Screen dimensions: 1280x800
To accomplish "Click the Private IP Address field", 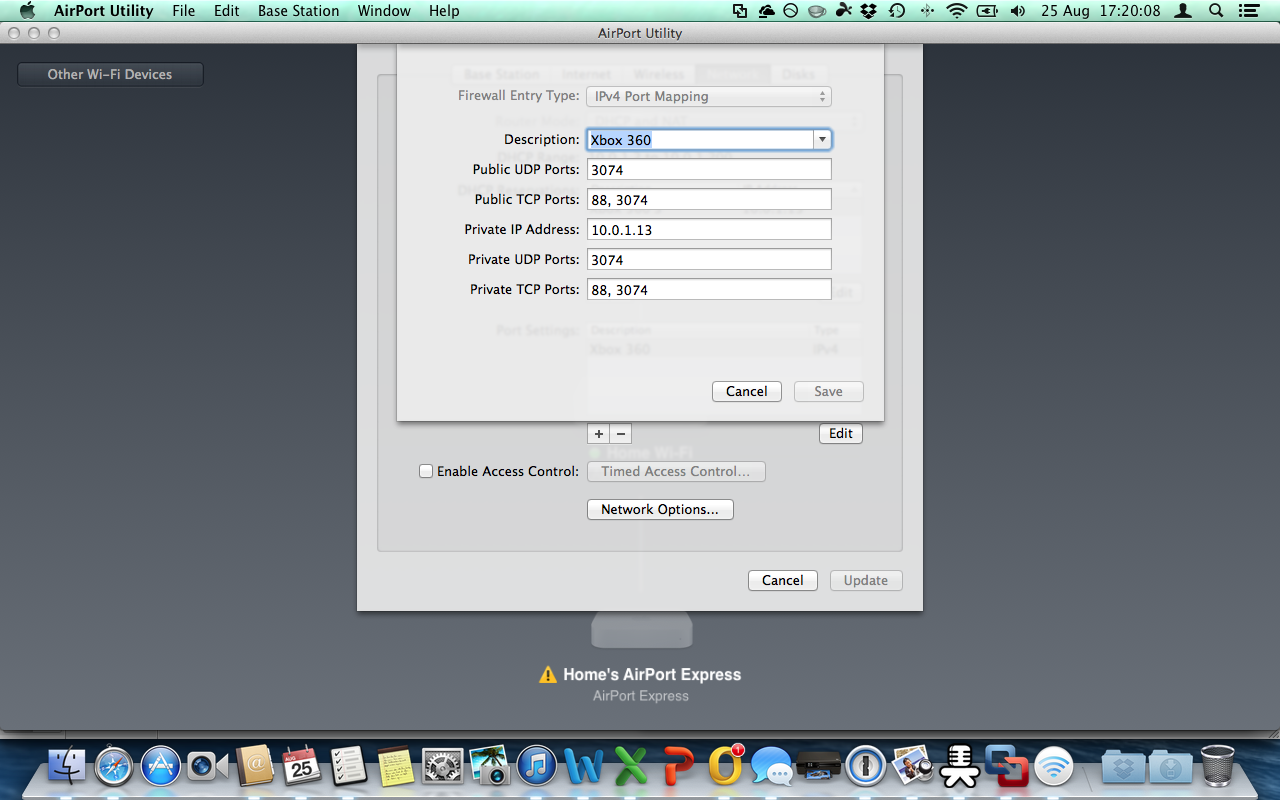I will [x=709, y=230].
